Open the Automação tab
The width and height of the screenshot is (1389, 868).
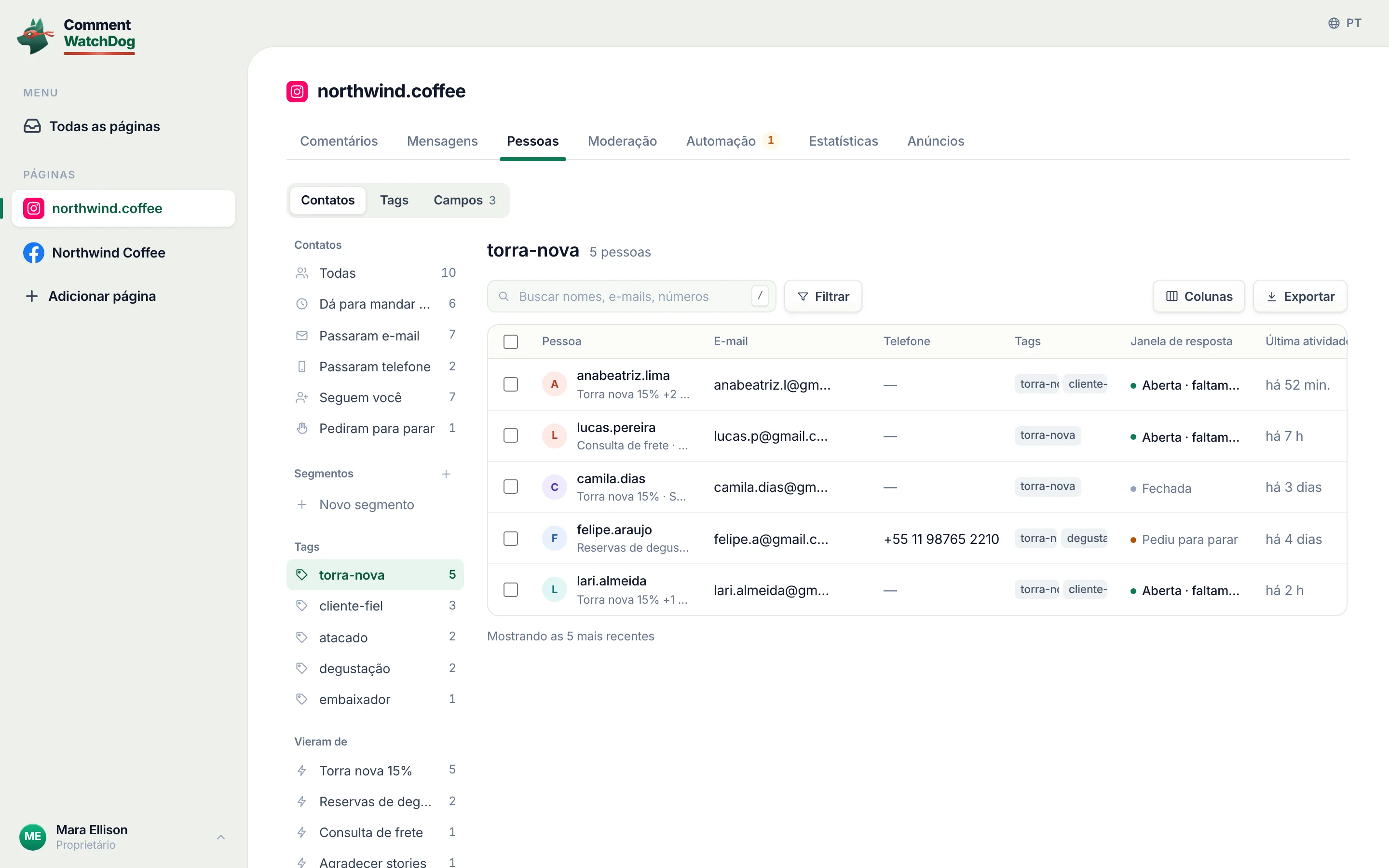click(x=733, y=141)
